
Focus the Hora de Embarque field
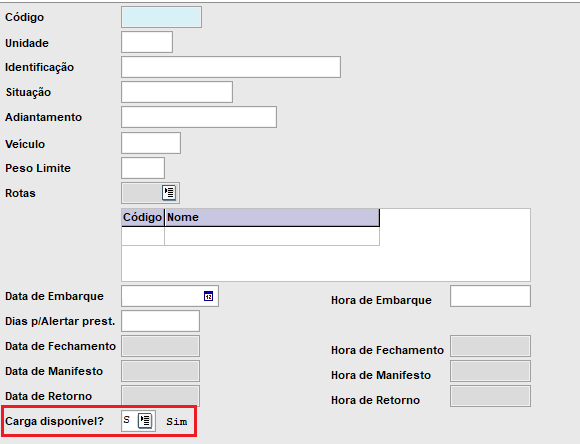(x=490, y=296)
